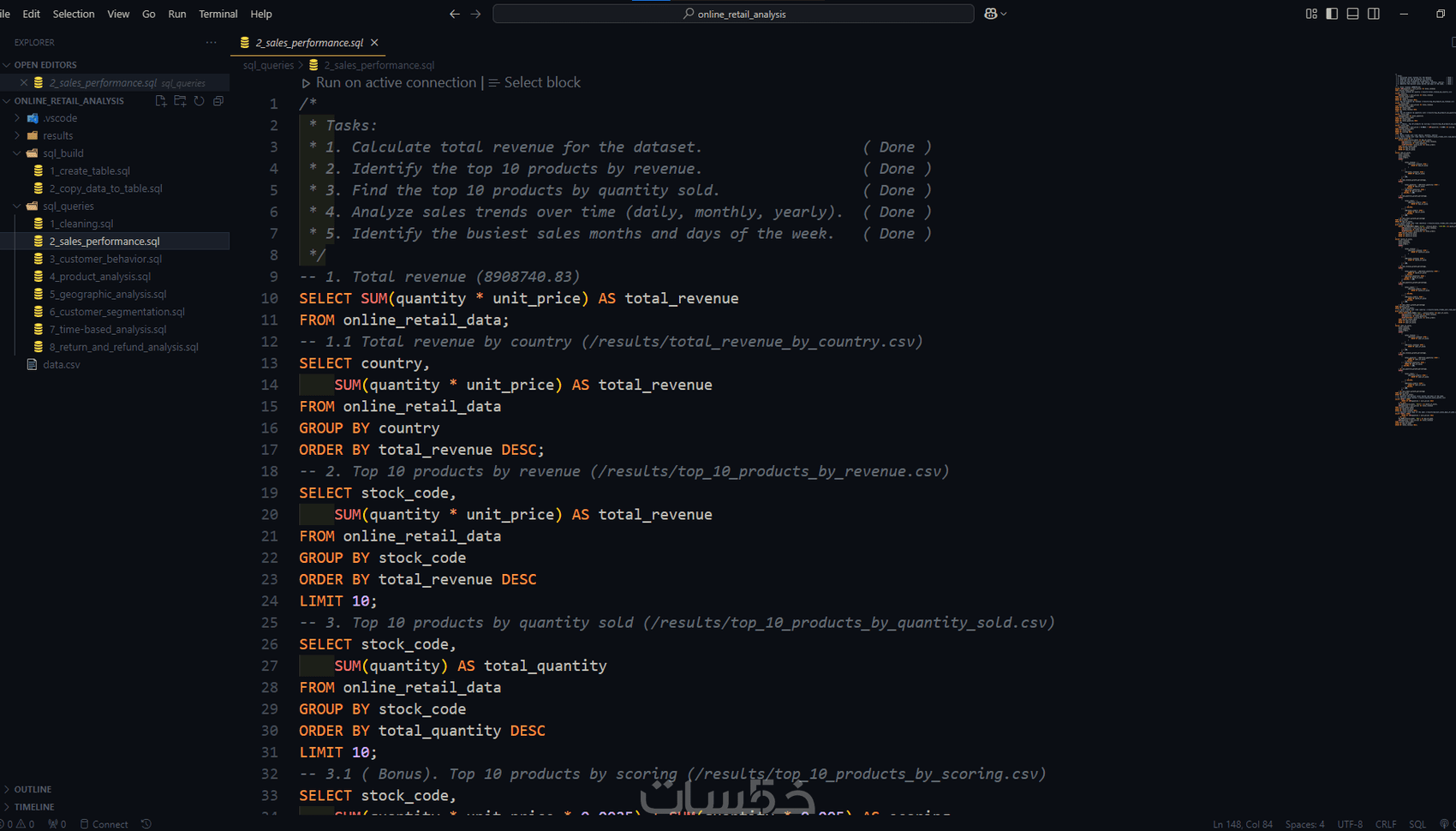Click the .vscode folder icon
Viewport: 1456px width, 831px height.
[33, 118]
